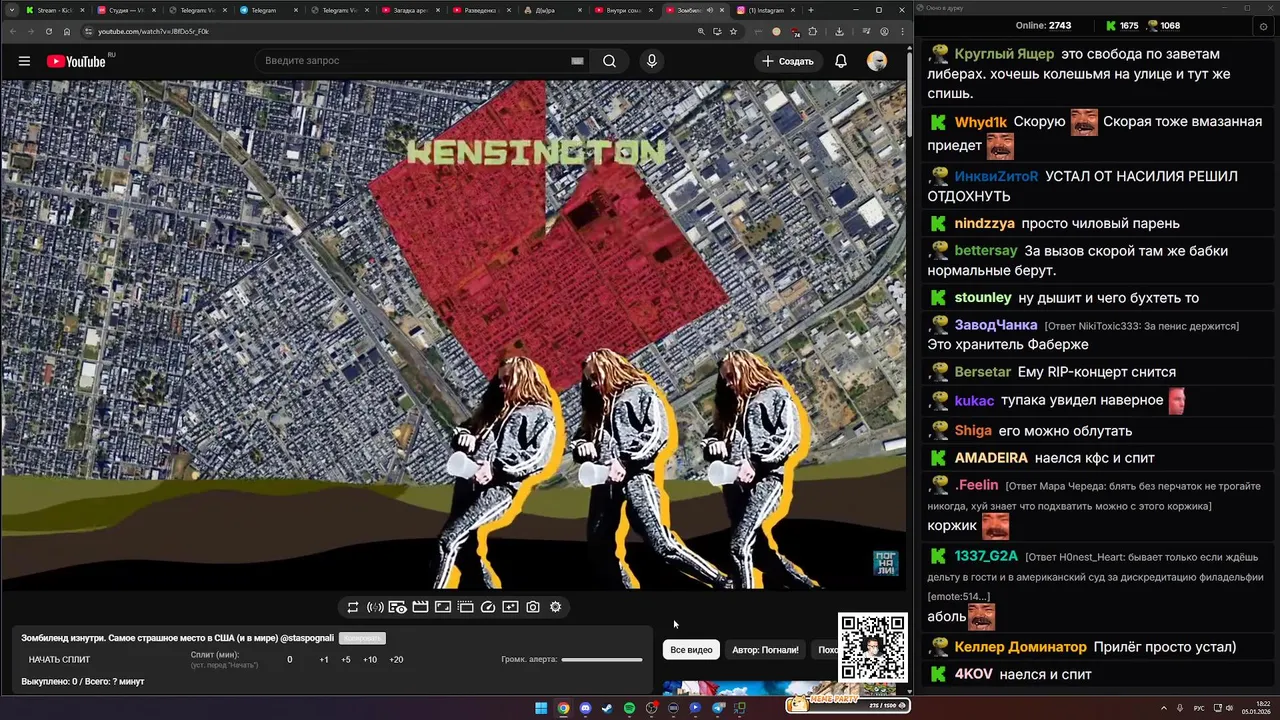
Task: Click the username AMADEIRA in chat
Action: [x=991, y=458]
